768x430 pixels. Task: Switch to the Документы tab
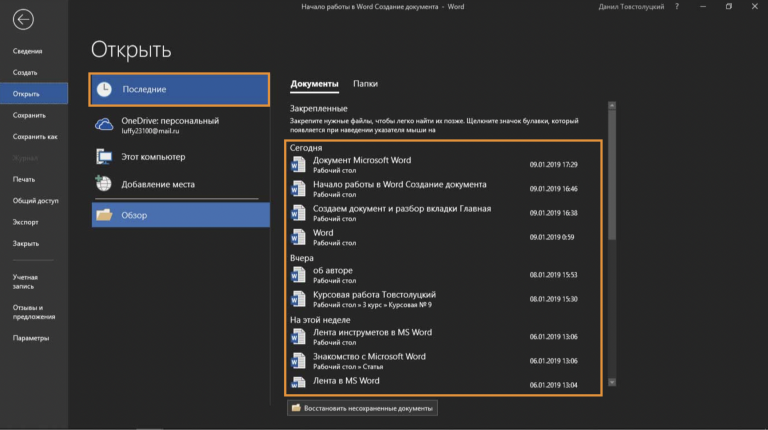[x=314, y=84]
